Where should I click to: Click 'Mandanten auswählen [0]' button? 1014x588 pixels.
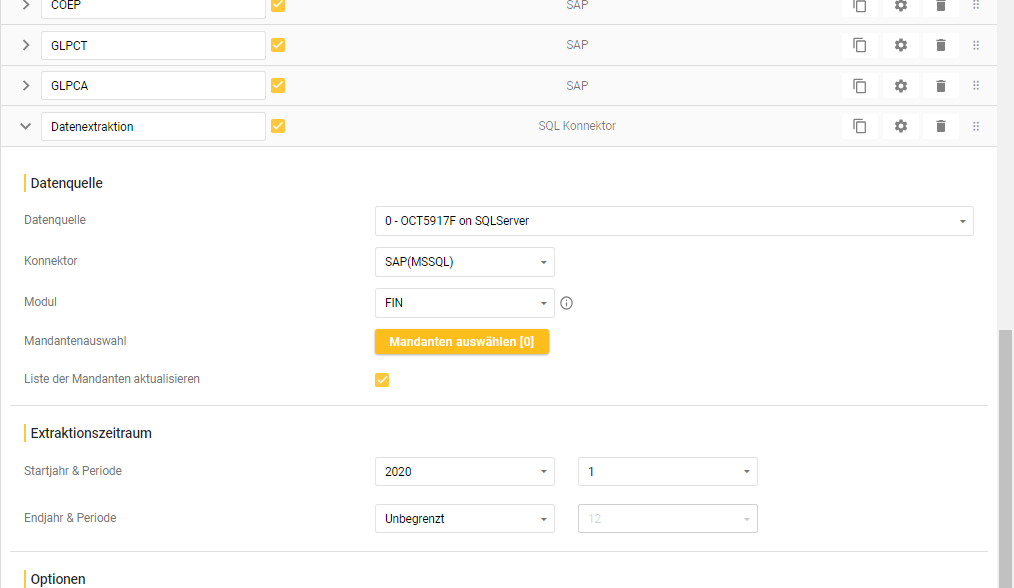[x=461, y=342]
